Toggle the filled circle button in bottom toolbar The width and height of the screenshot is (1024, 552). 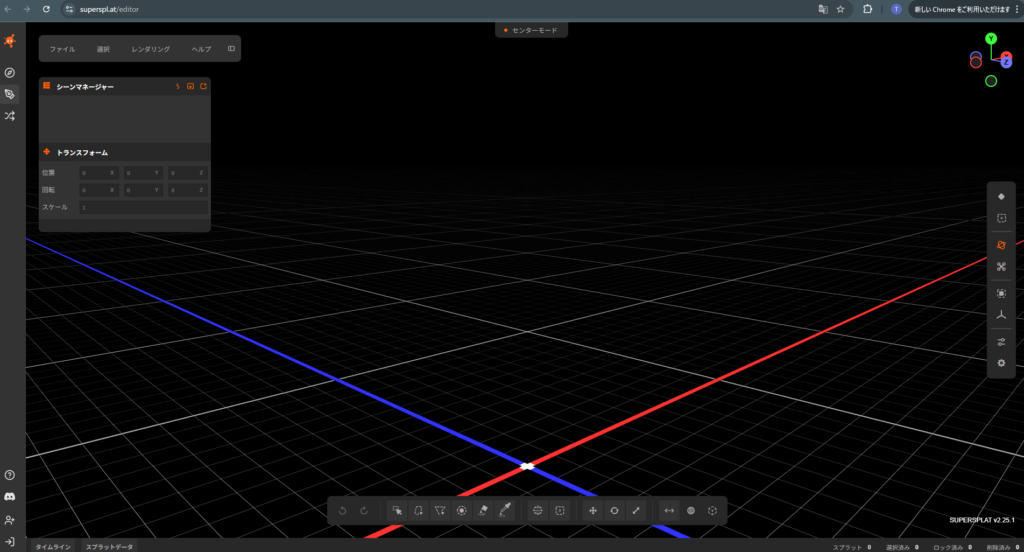pyautogui.click(x=691, y=511)
